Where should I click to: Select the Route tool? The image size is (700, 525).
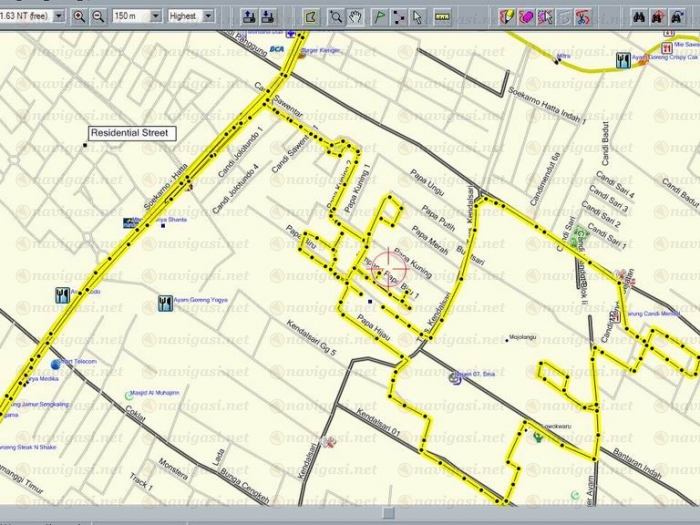(399, 16)
